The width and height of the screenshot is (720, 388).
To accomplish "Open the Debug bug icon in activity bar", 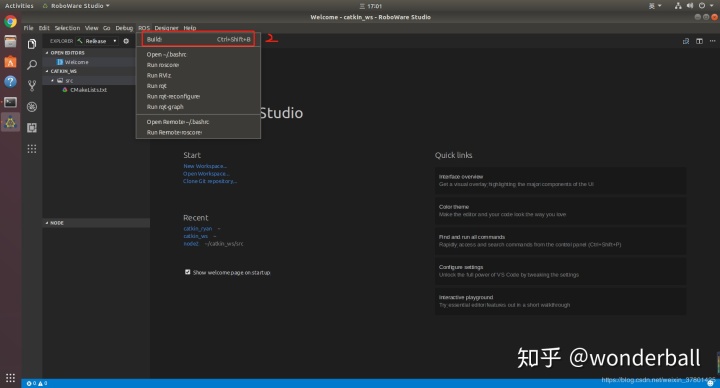I will click(x=32, y=107).
